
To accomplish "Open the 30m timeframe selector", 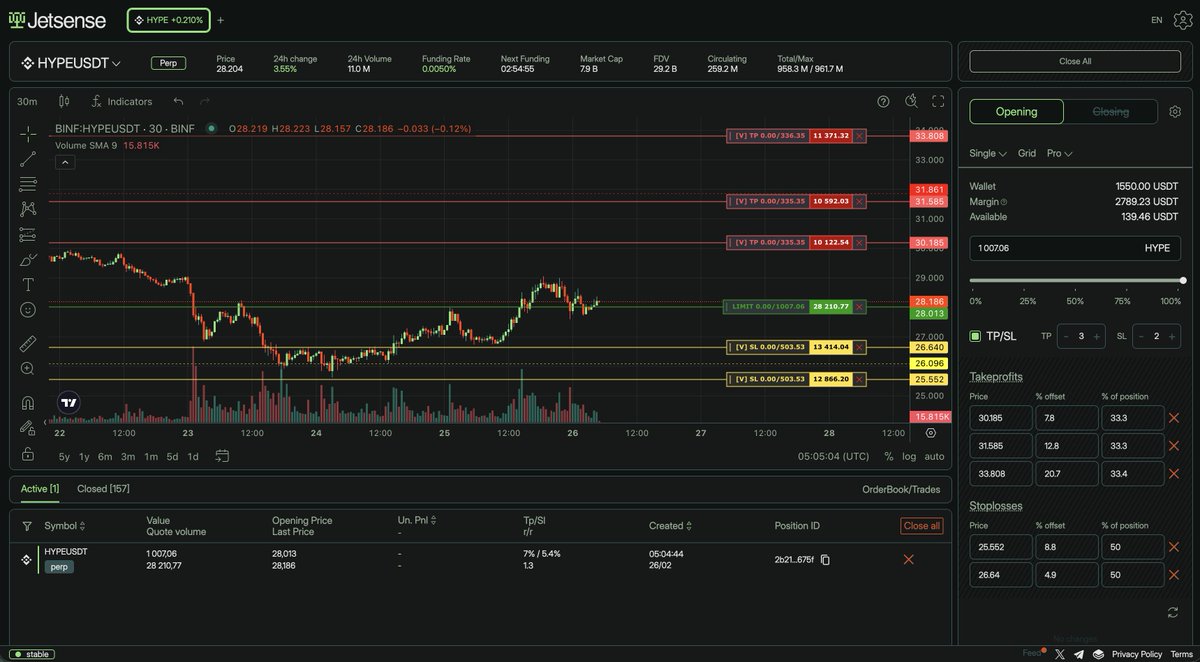I will pos(28,101).
